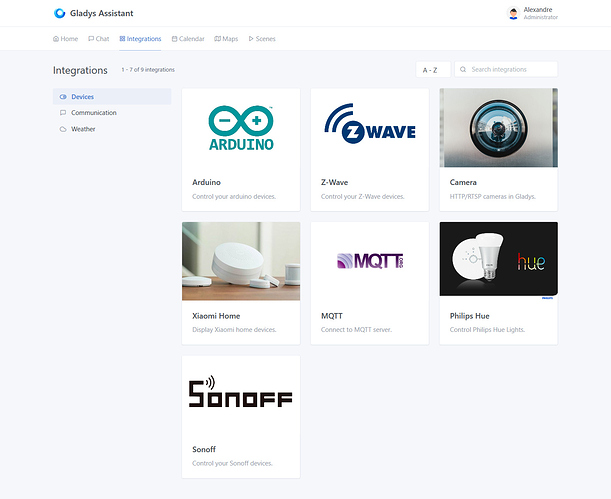Click the Weather cloud icon in sidebar
Image resolution: width=611 pixels, height=499 pixels.
[63, 129]
